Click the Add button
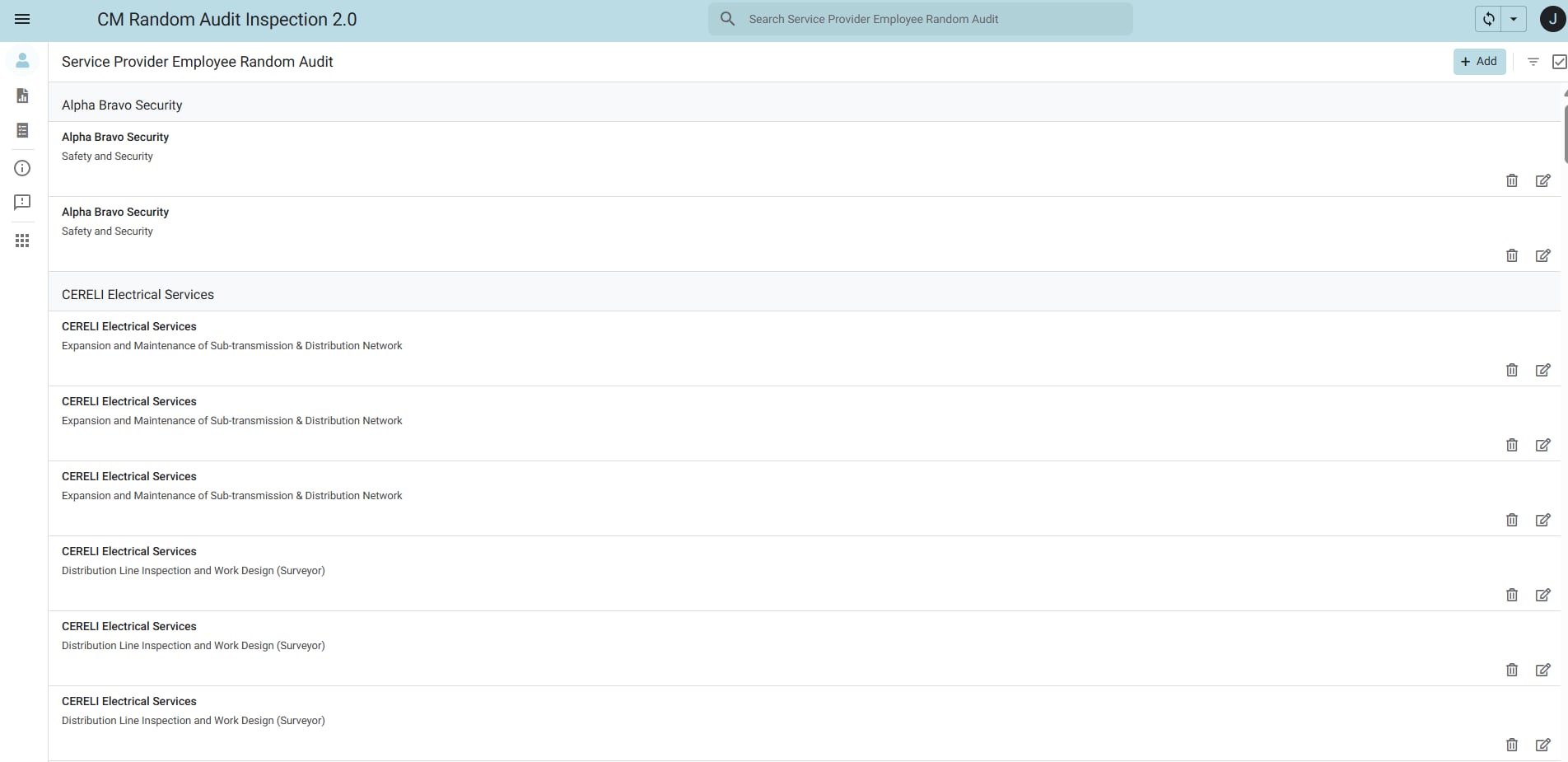Image resolution: width=1568 pixels, height=762 pixels. 1479,62
